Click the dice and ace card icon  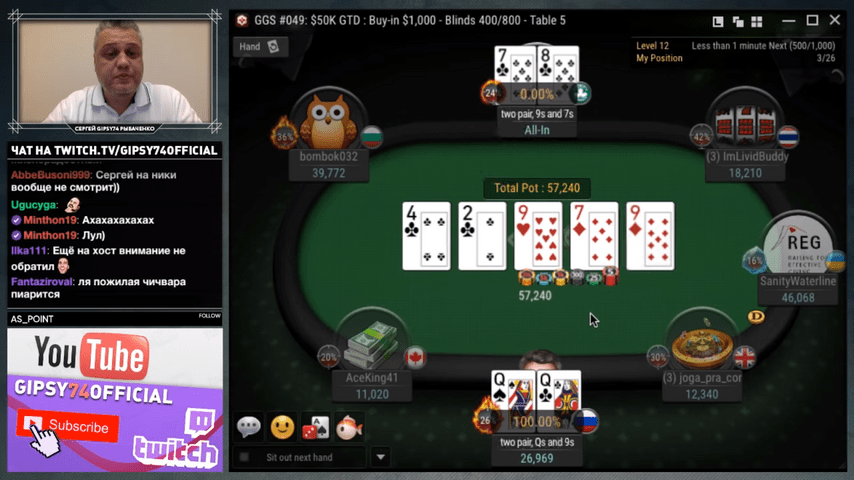[x=315, y=427]
